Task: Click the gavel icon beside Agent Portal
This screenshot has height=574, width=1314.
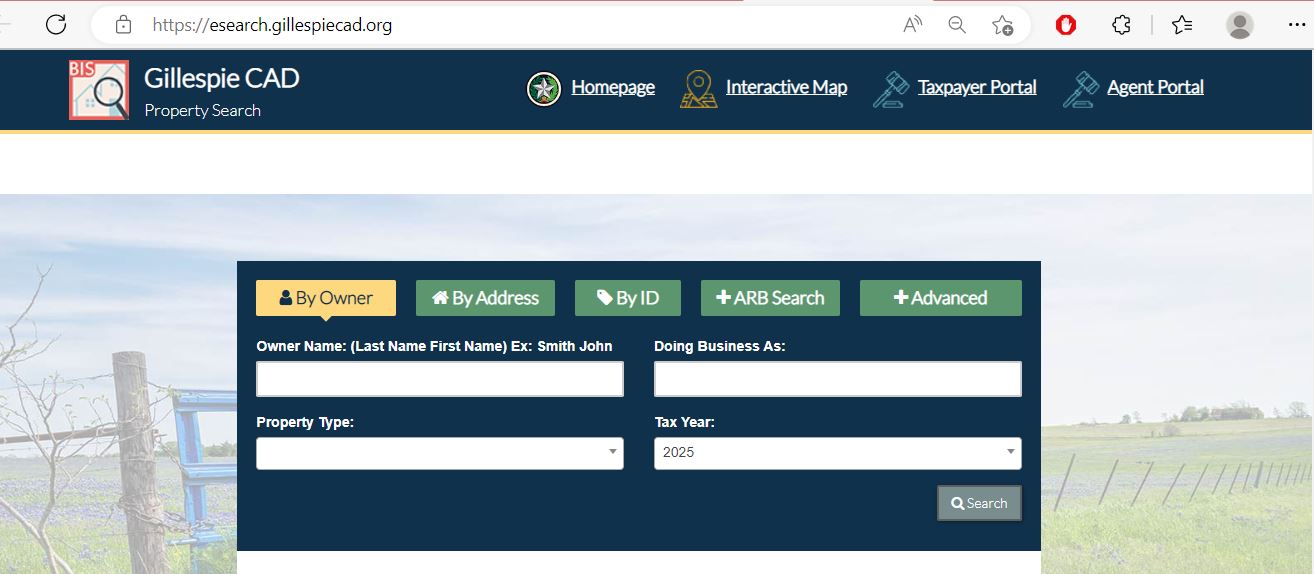Action: [x=1080, y=89]
